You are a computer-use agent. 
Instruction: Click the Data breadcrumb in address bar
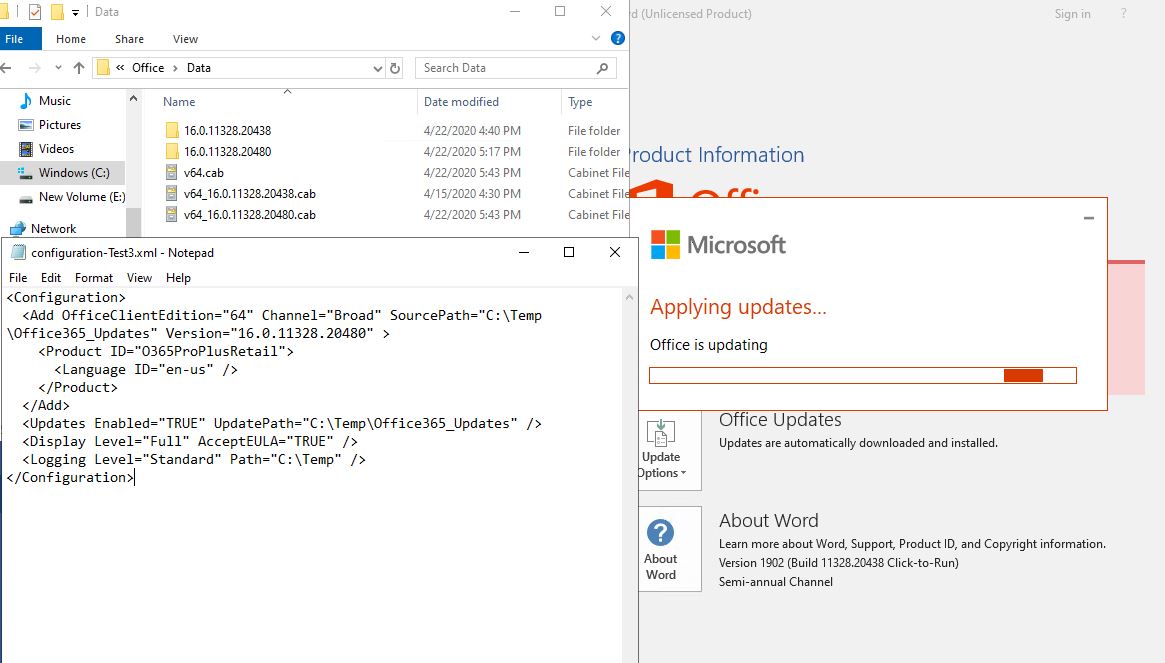198,68
